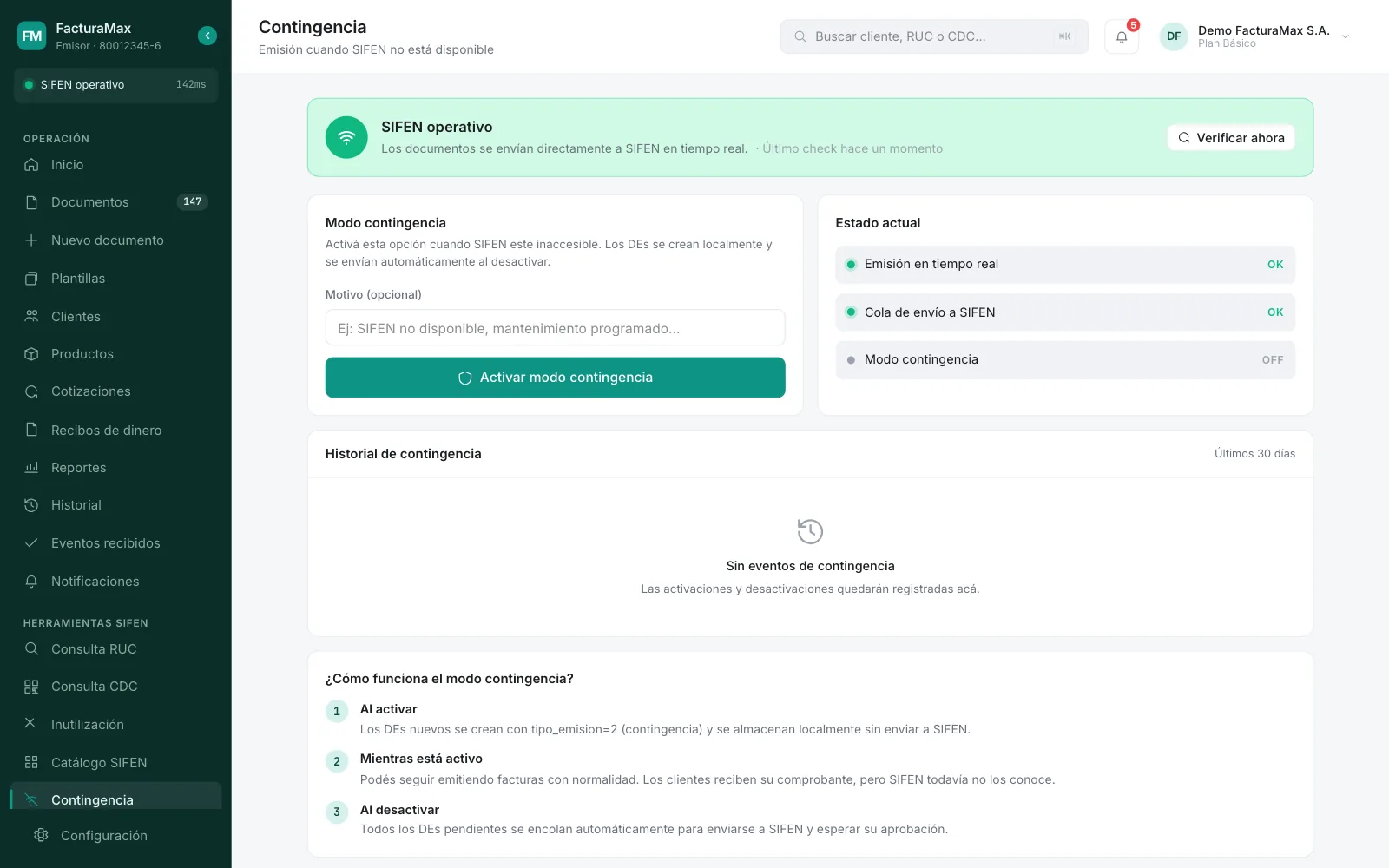Collapse the sidebar with the chevron button
The image size is (1389, 868).
pos(207,36)
